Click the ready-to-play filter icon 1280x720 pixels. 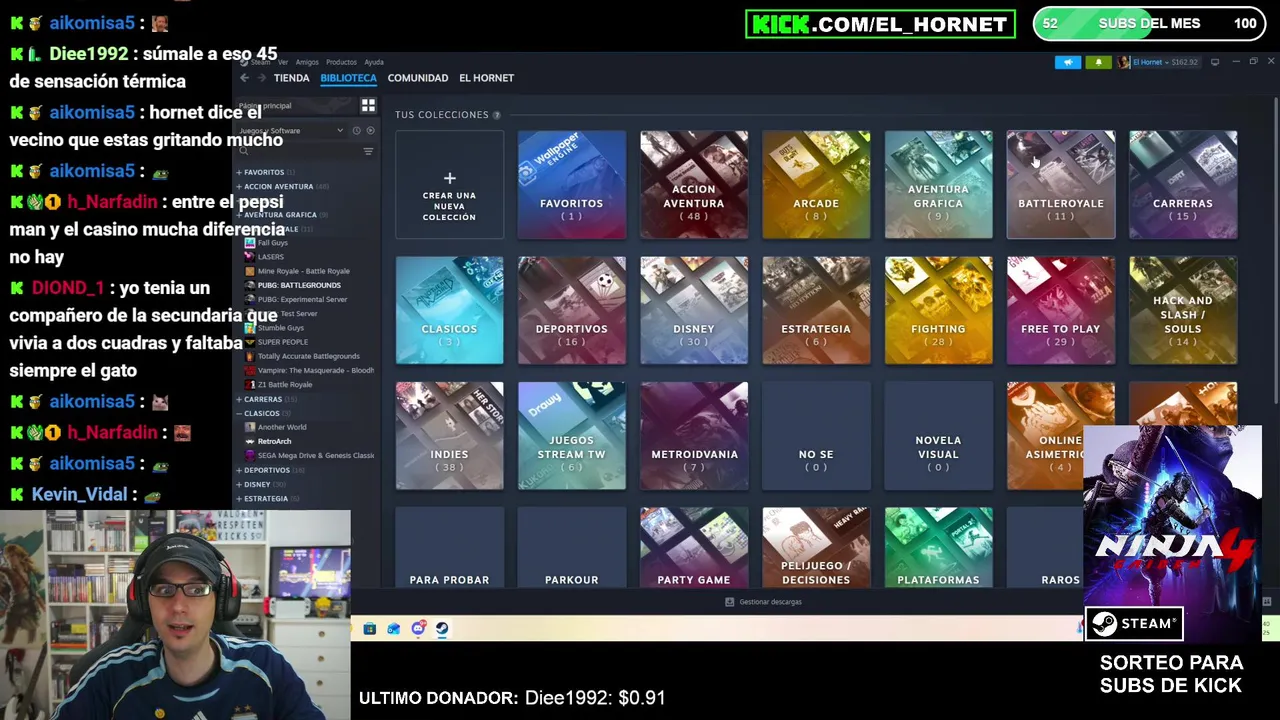point(370,131)
